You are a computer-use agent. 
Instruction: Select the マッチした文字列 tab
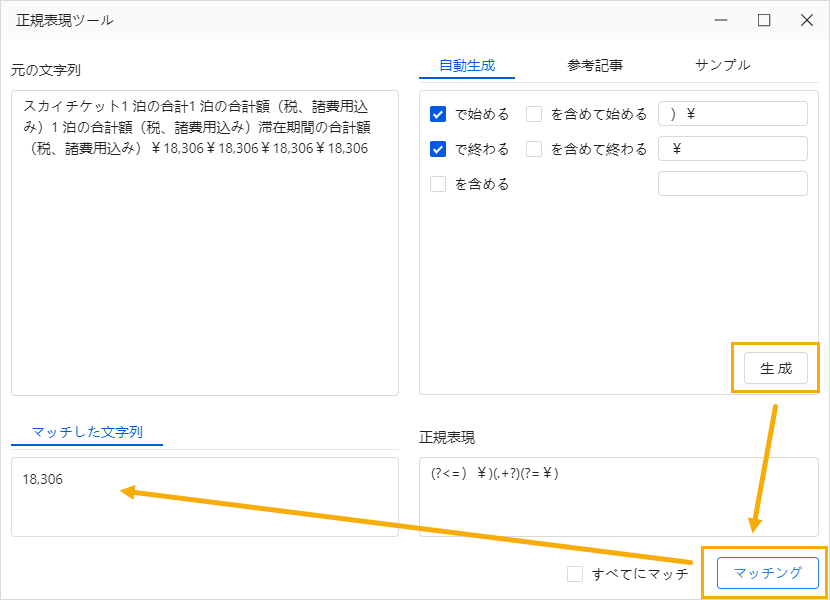point(87,432)
